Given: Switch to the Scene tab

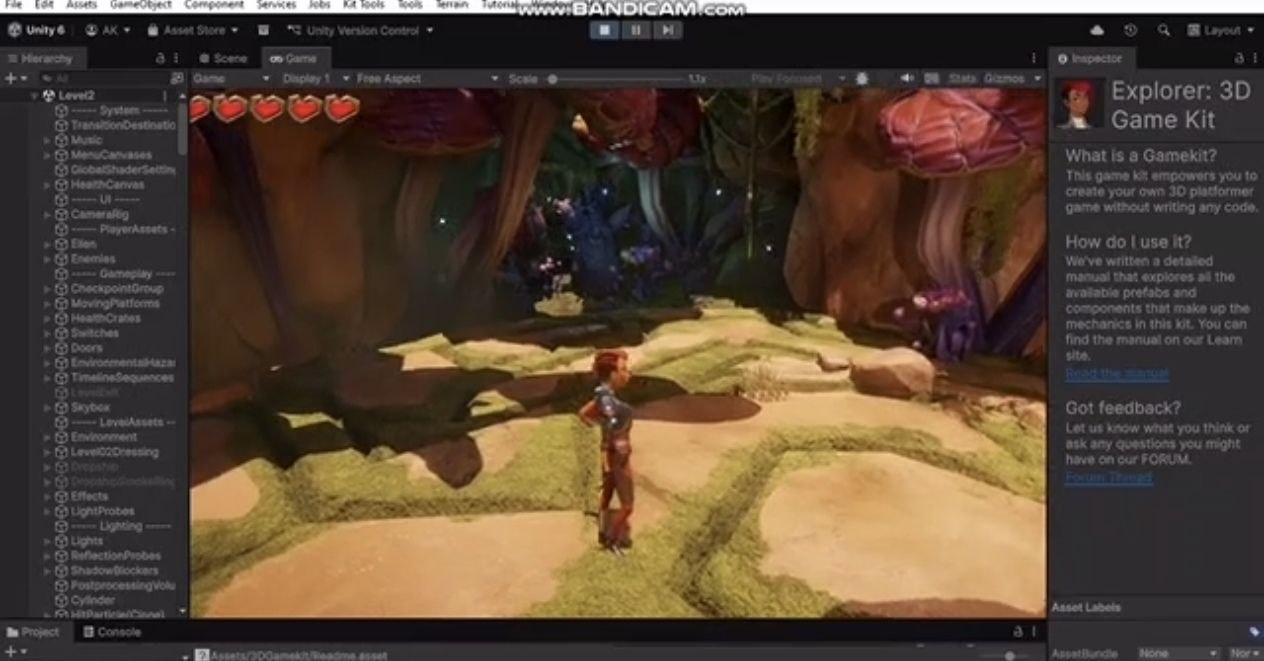Looking at the screenshot, I should (x=223, y=58).
